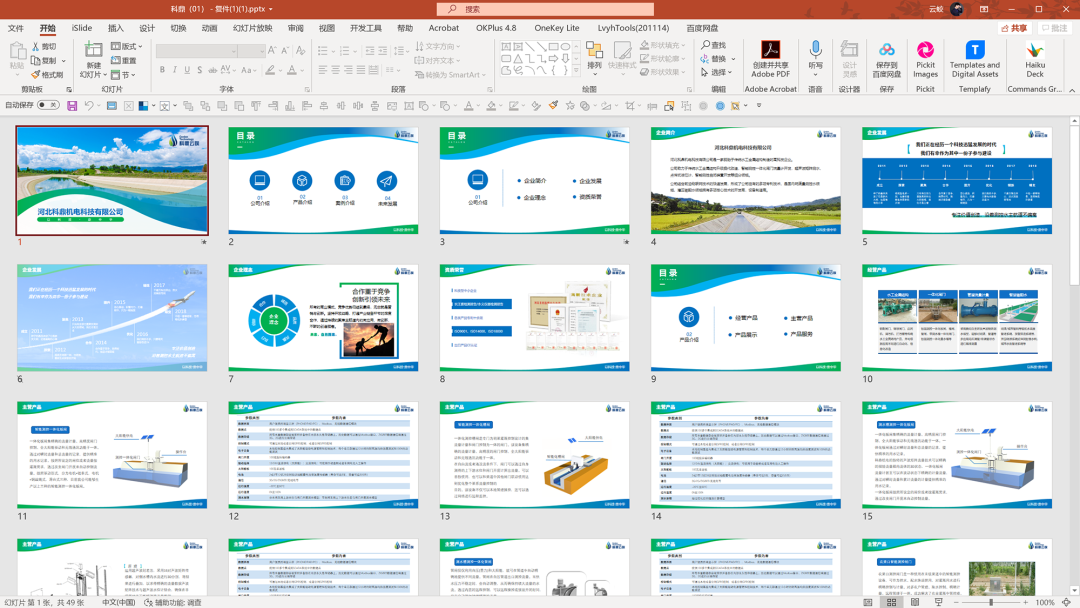1080x608 pixels.
Task: Click the Reset (重置) slide icon
Action: [x=116, y=61]
